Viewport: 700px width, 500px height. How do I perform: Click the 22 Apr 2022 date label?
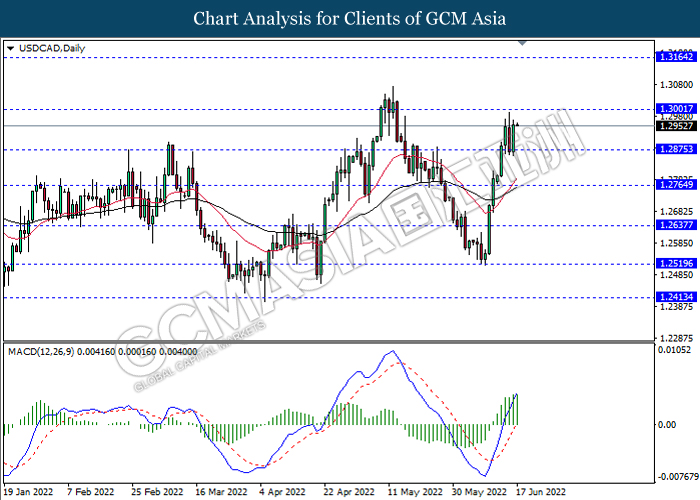349,492
